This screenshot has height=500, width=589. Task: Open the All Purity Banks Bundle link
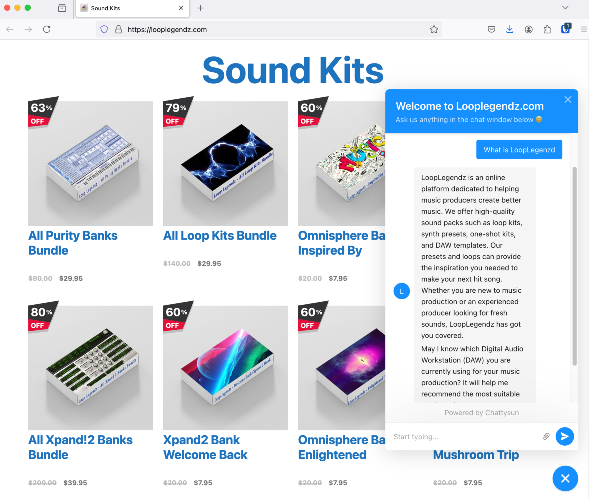coord(73,243)
